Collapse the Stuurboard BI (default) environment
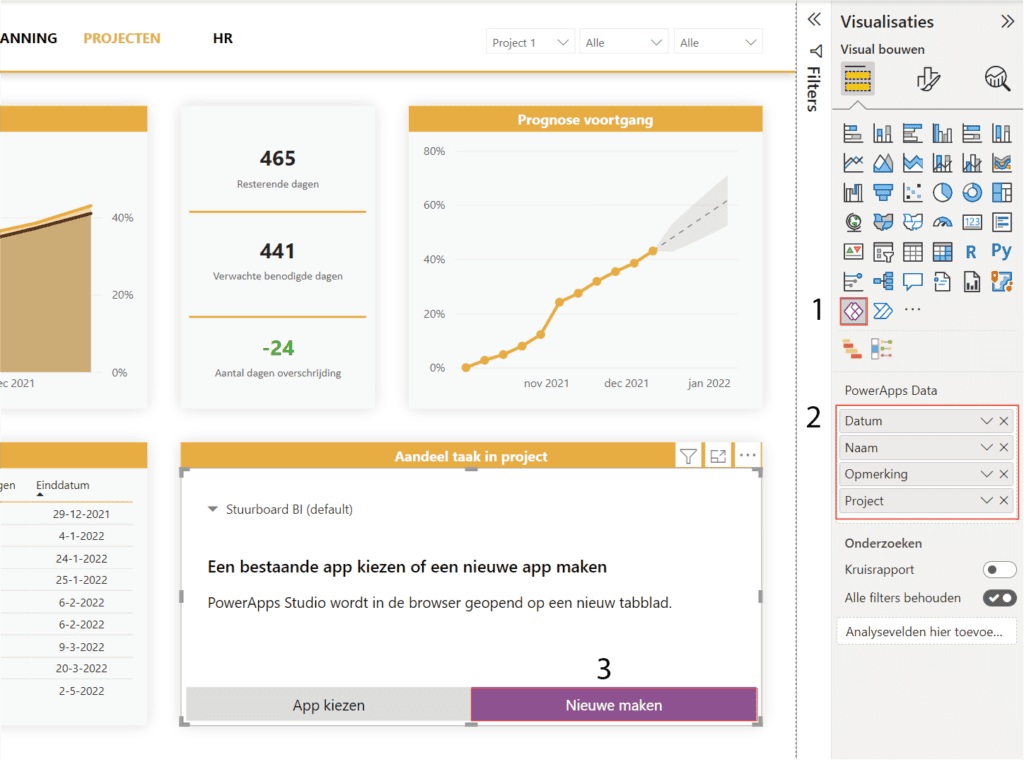Viewport: 1024px width, 760px height. click(212, 509)
